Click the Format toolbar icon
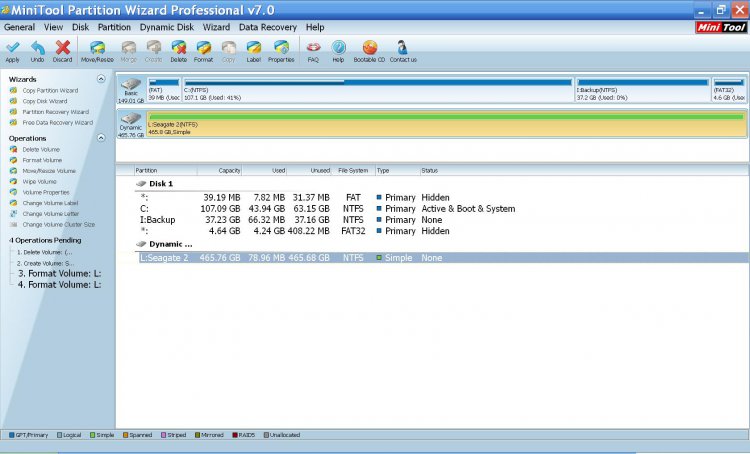 pyautogui.click(x=203, y=50)
